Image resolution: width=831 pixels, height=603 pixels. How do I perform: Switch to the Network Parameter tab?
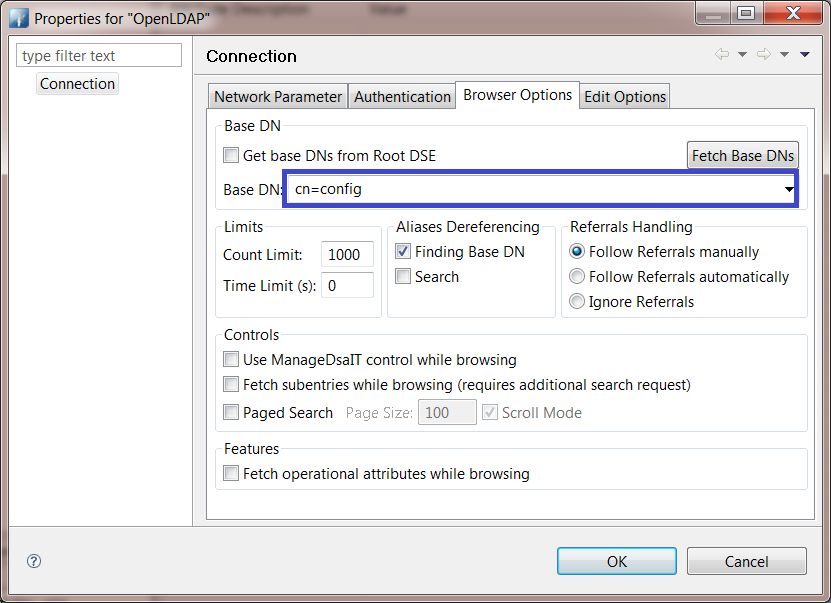pyautogui.click(x=278, y=96)
